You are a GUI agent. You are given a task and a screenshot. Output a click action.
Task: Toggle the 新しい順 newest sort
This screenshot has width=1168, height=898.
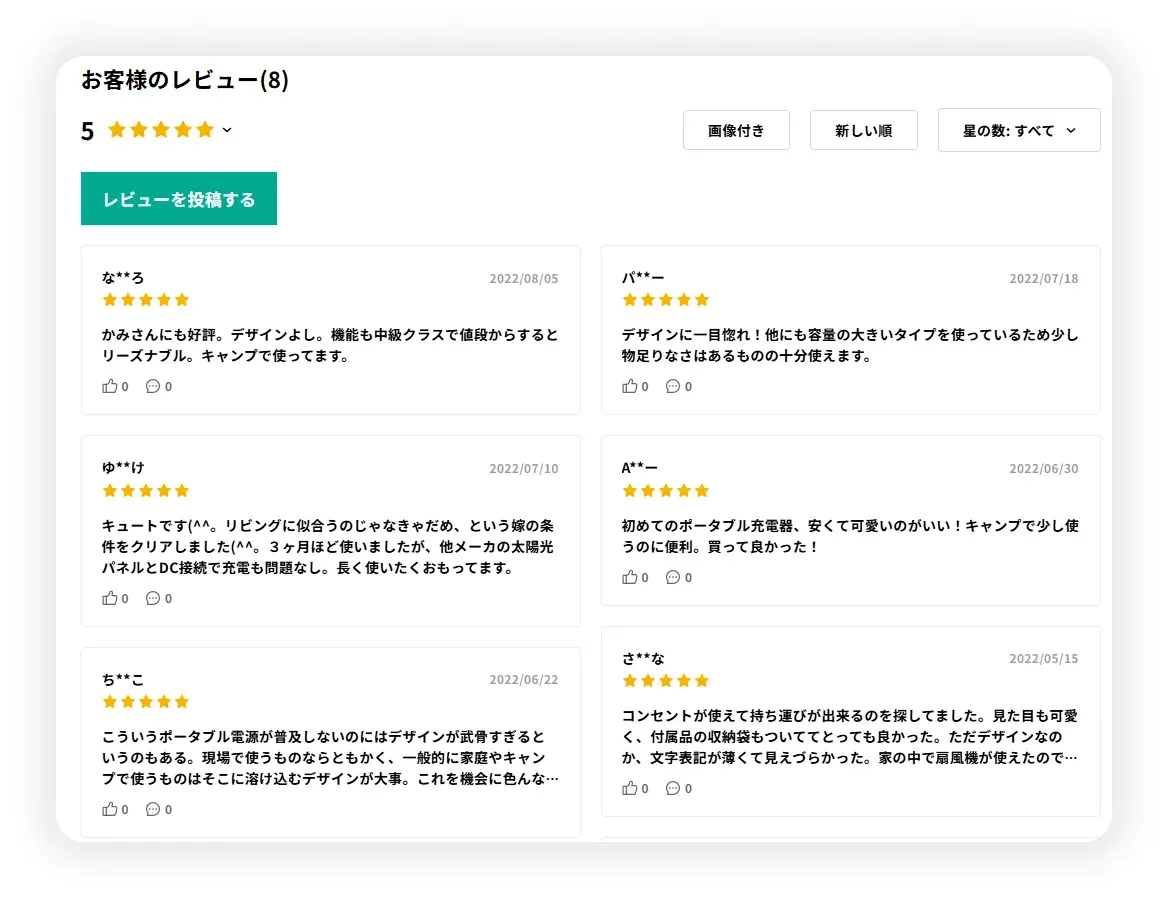point(863,130)
